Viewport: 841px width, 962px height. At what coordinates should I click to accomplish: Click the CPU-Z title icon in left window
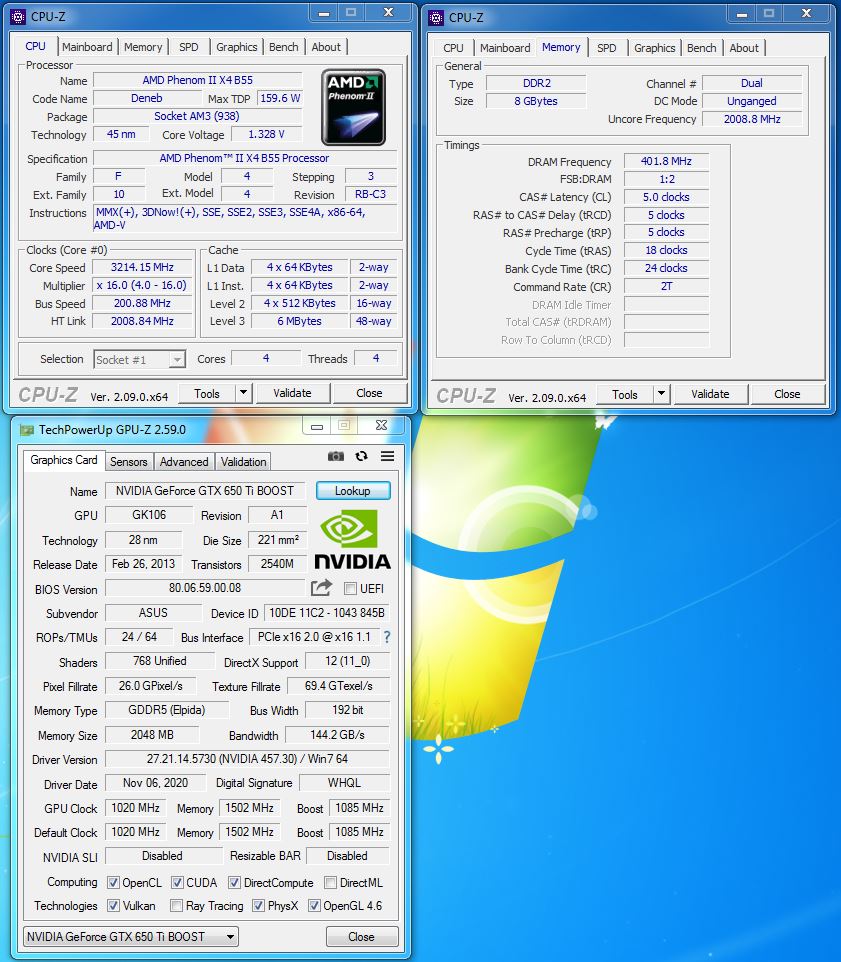tap(18, 17)
